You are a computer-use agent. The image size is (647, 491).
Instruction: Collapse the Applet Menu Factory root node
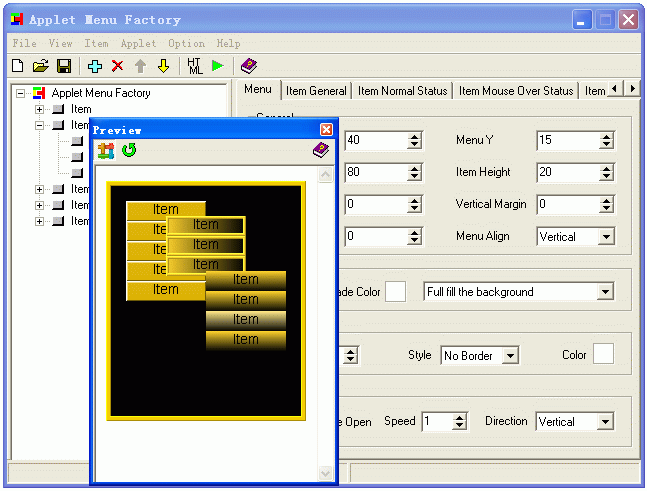tap(20, 94)
